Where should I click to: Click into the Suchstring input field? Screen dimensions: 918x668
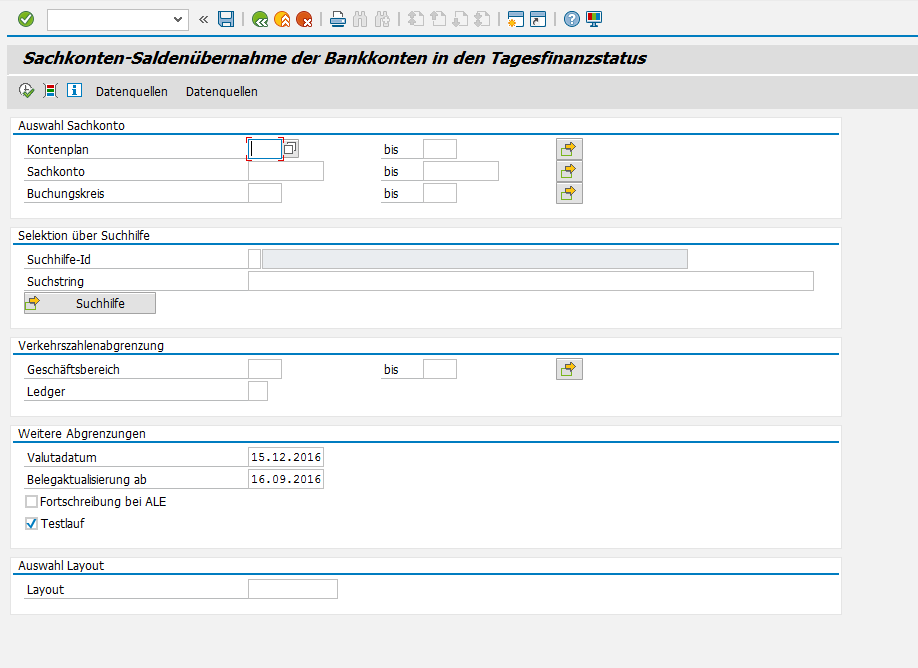(x=530, y=281)
